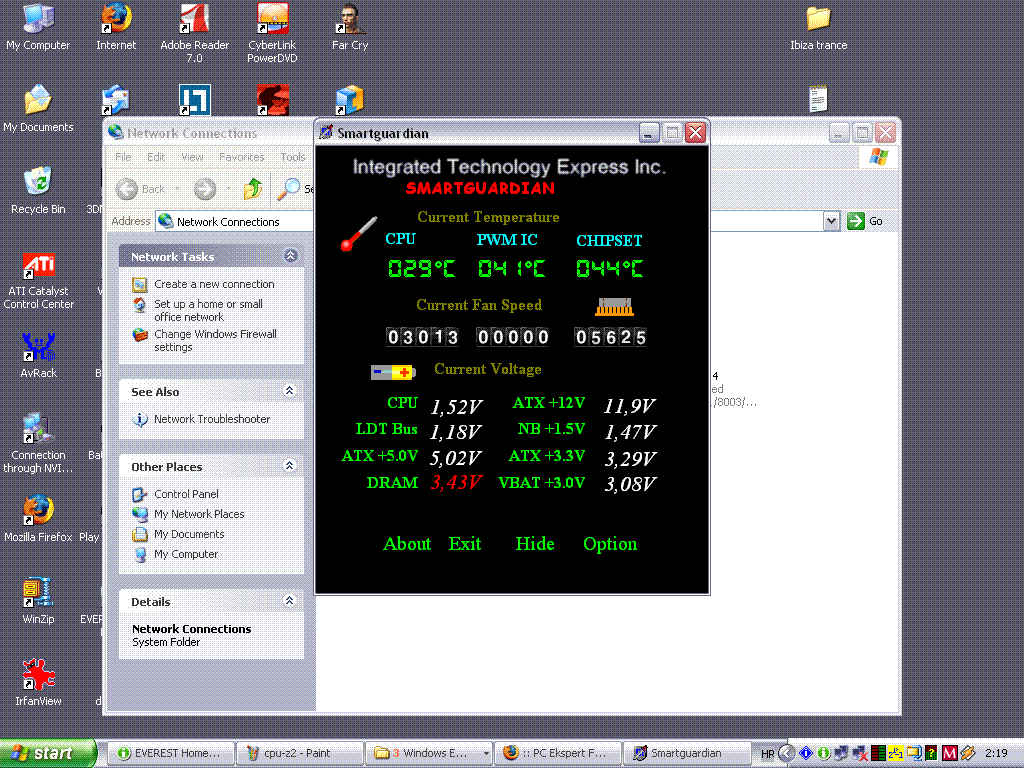1024x768 pixels.
Task: Open the Address bar dropdown arrow
Action: click(x=831, y=221)
